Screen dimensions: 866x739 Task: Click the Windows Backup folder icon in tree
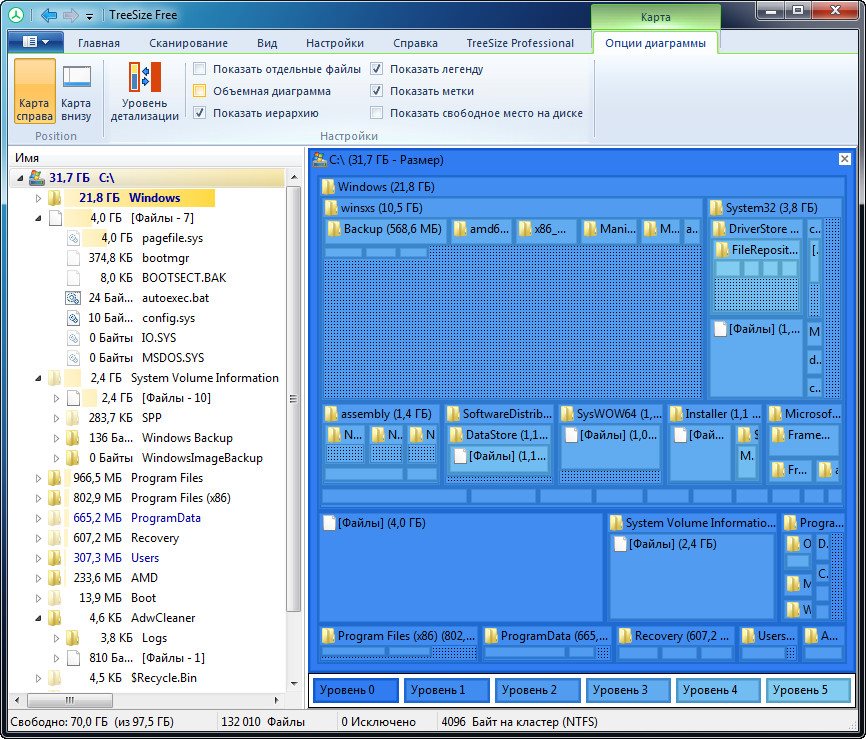[x=72, y=438]
